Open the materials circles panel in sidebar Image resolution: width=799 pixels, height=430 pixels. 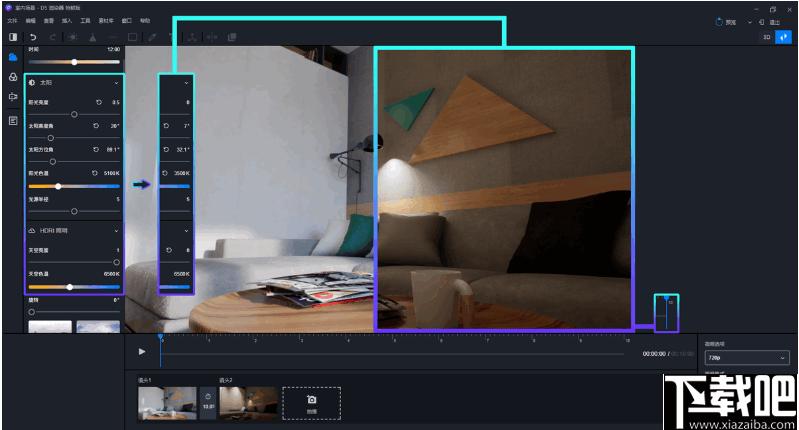pos(13,77)
